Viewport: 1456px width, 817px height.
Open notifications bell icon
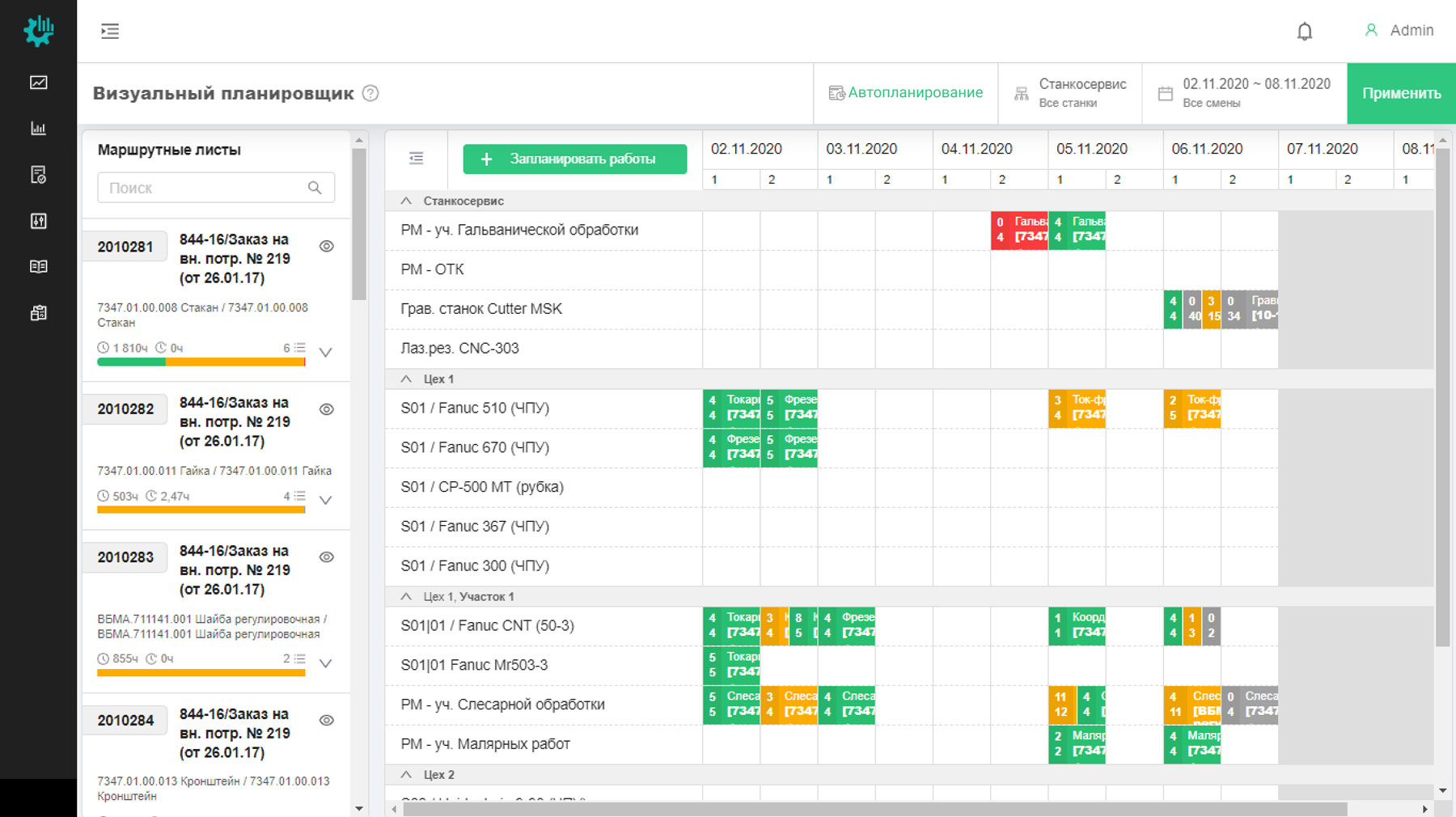pos(1304,32)
